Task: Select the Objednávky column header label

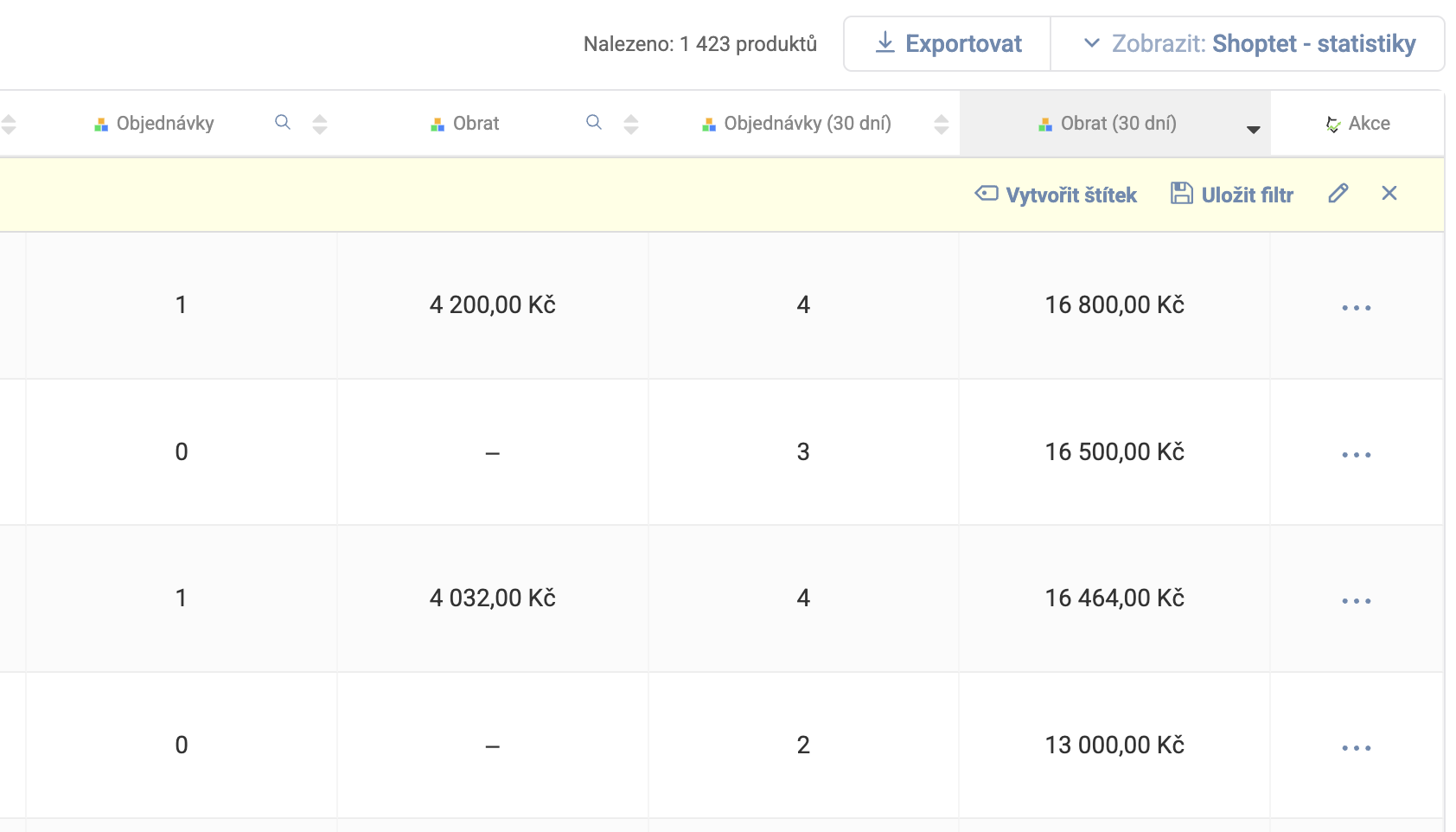Action: [165, 124]
